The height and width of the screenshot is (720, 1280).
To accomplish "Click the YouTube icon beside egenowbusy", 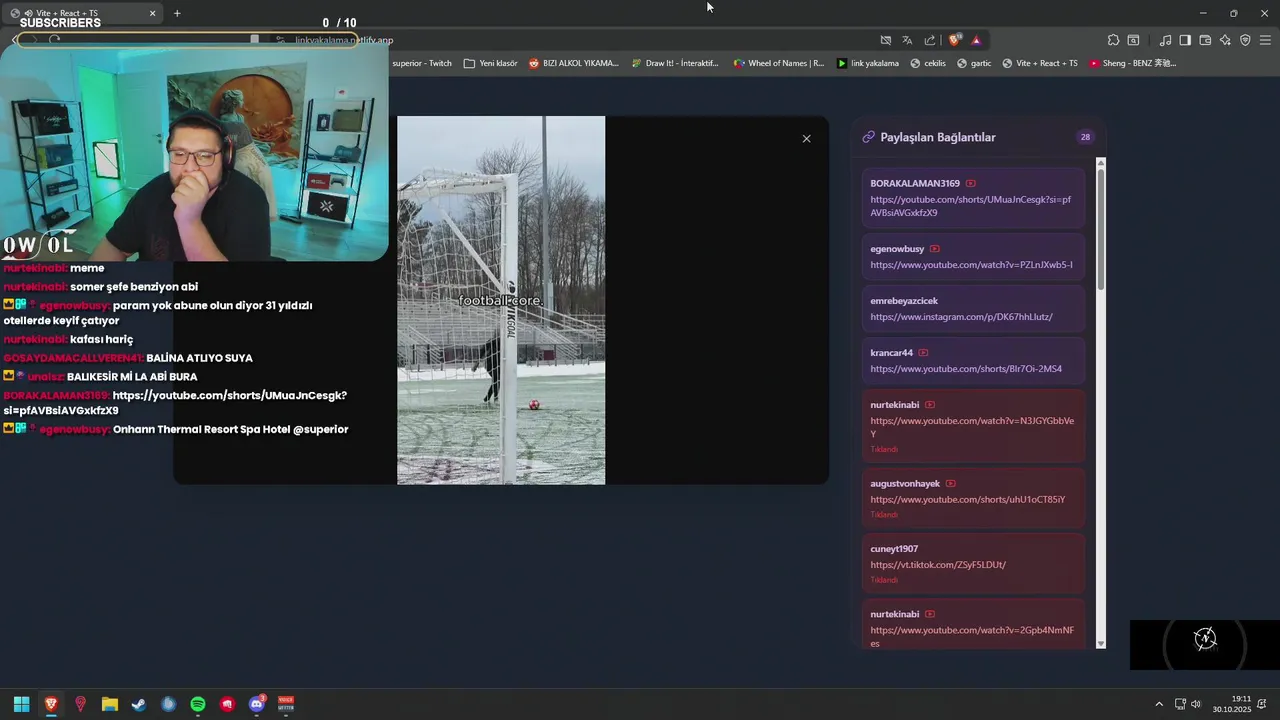I will (x=935, y=249).
